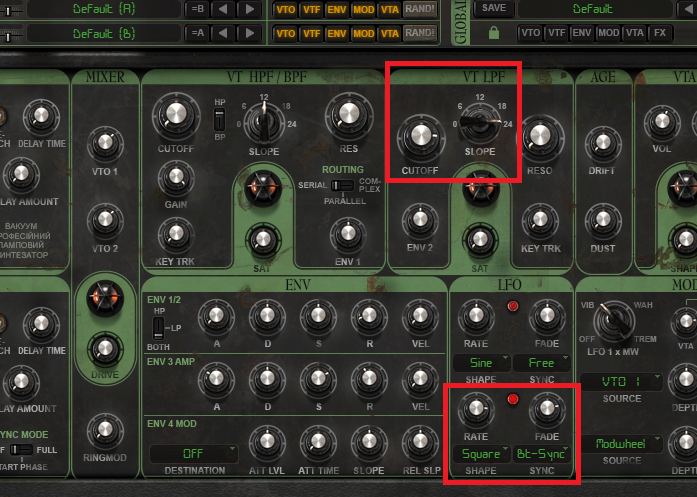Click the SAVE button
Screen dimensions: 697x497
(493, 8)
